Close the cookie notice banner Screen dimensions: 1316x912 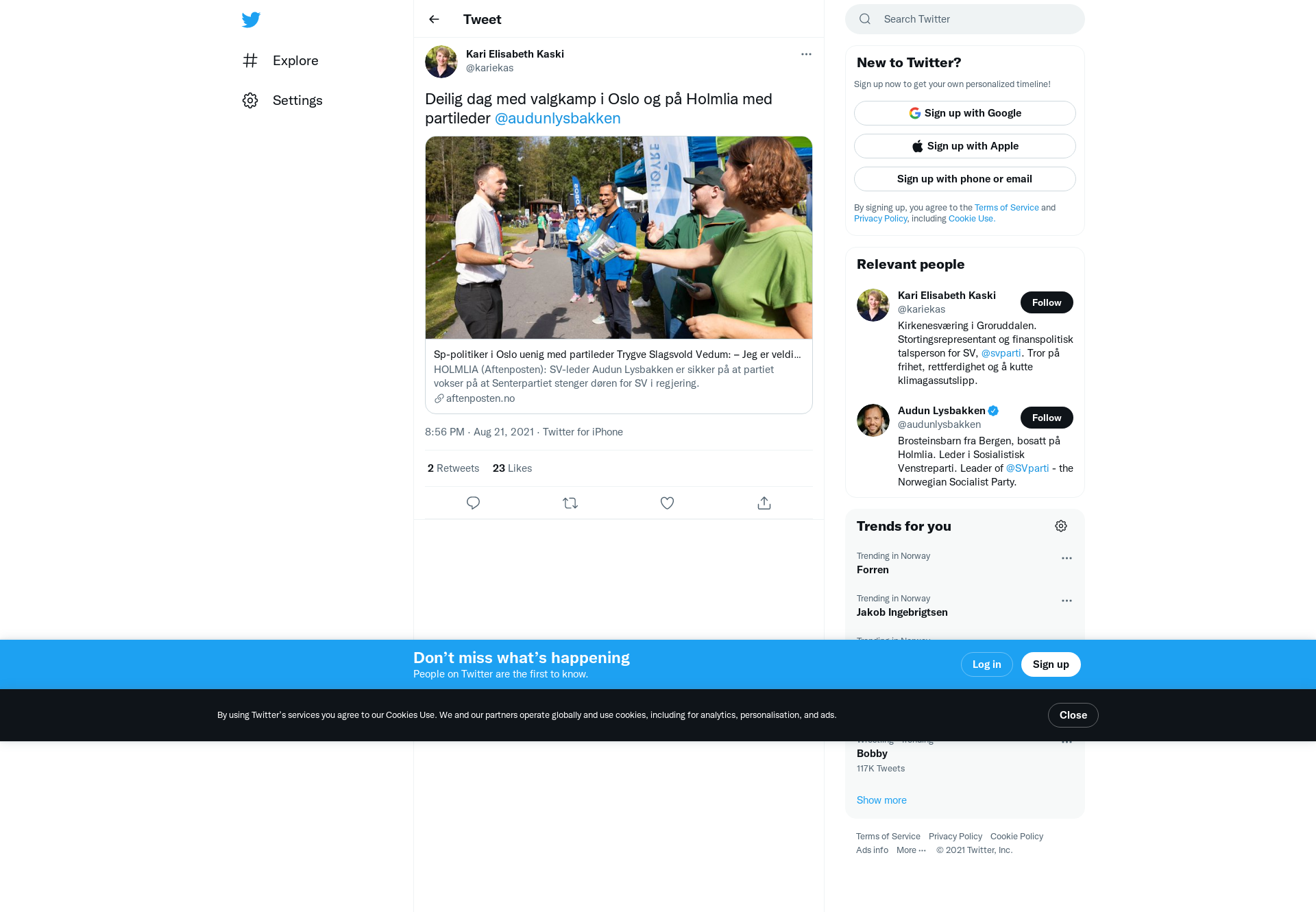[x=1073, y=715]
